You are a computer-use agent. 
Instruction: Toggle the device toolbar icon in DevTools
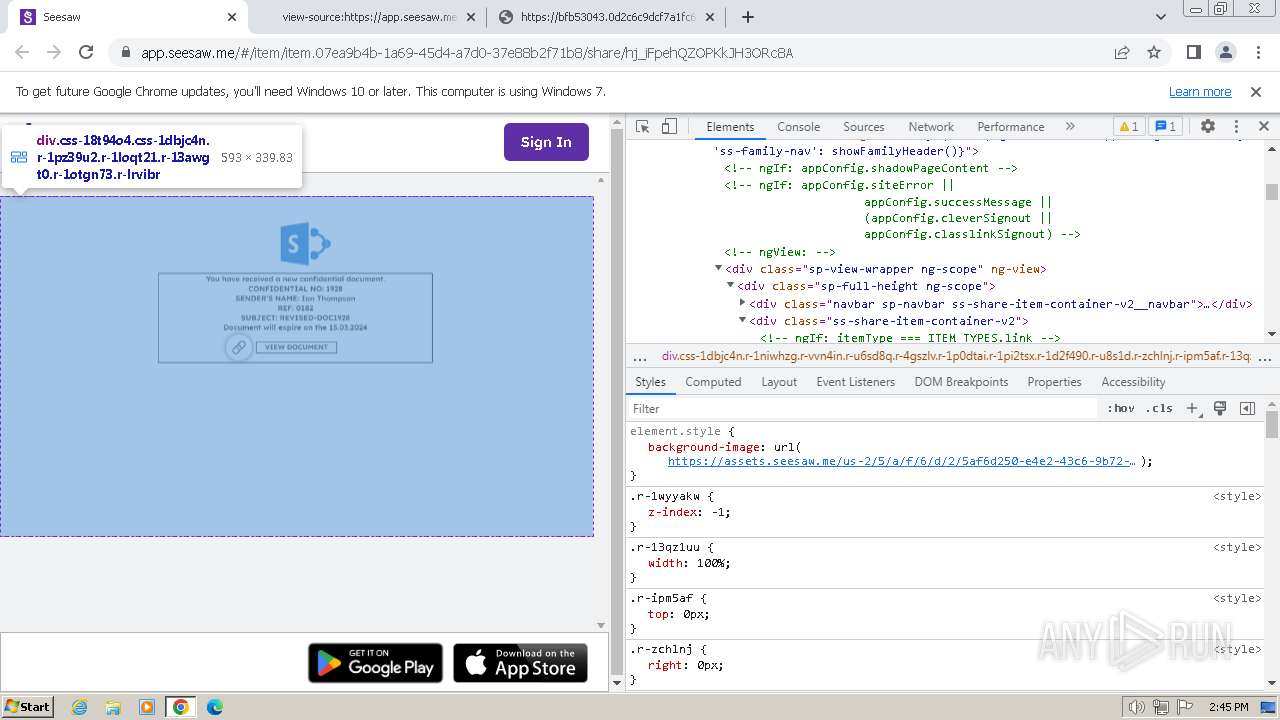(669, 127)
